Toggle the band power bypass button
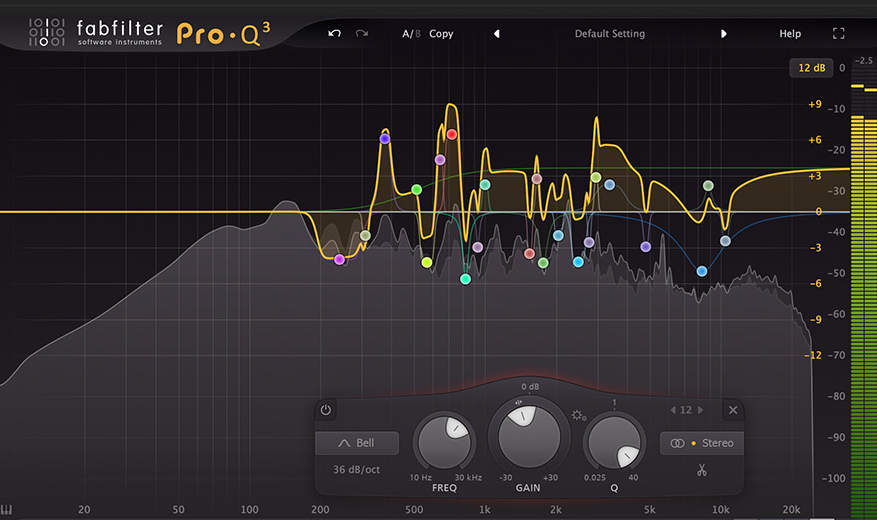This screenshot has height=520, width=877. [x=326, y=410]
